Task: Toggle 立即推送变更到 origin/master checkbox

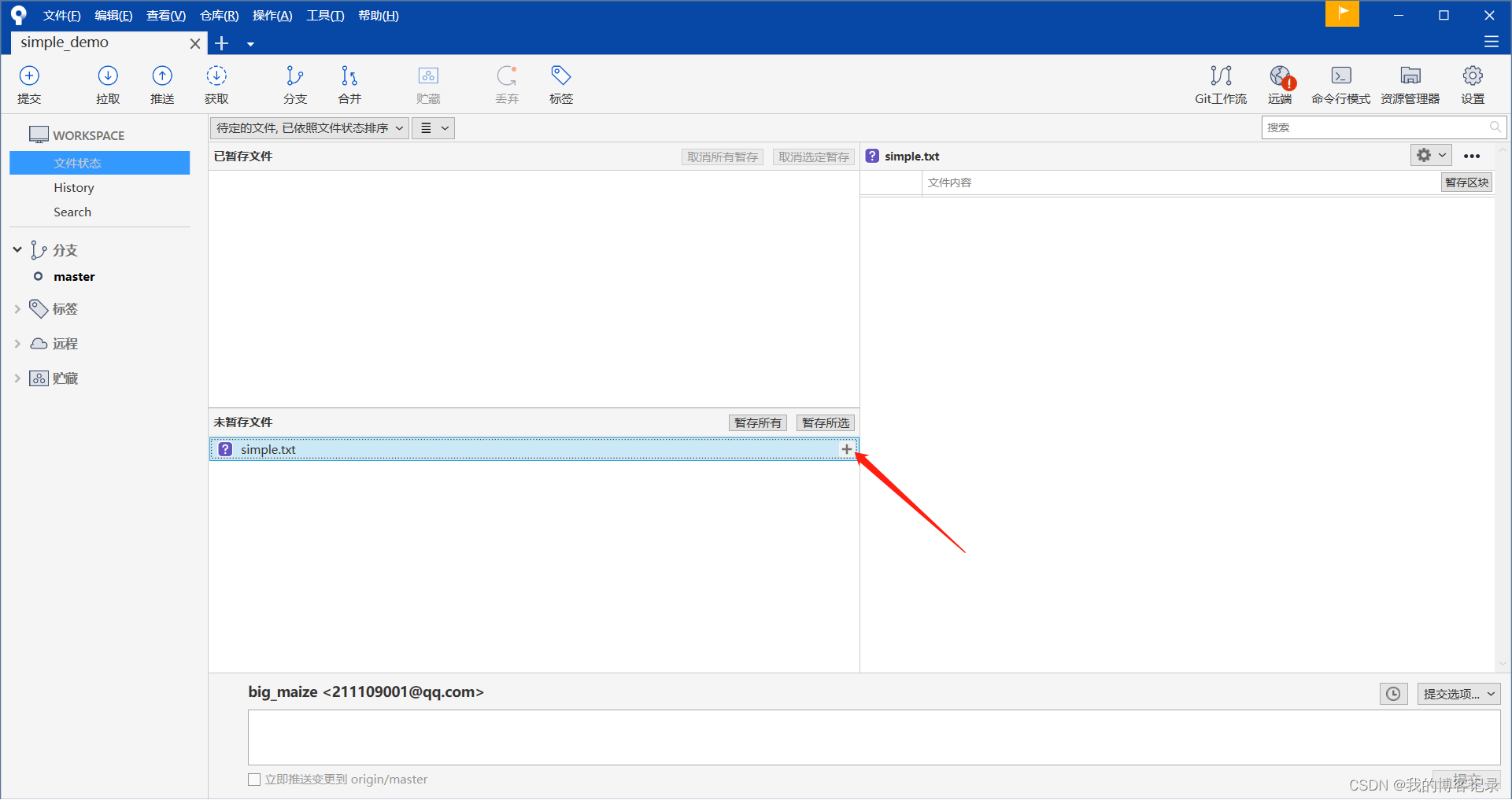Action: click(254, 780)
